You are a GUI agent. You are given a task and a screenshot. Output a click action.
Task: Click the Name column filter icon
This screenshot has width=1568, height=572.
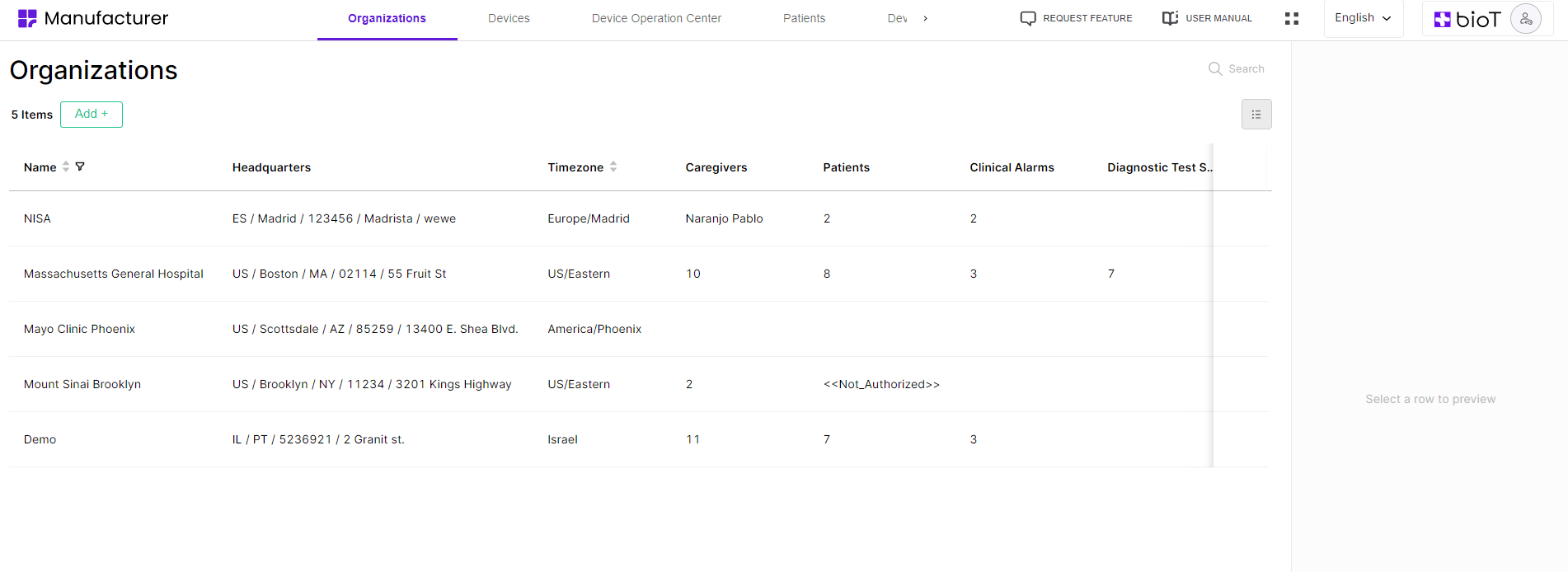coord(80,166)
